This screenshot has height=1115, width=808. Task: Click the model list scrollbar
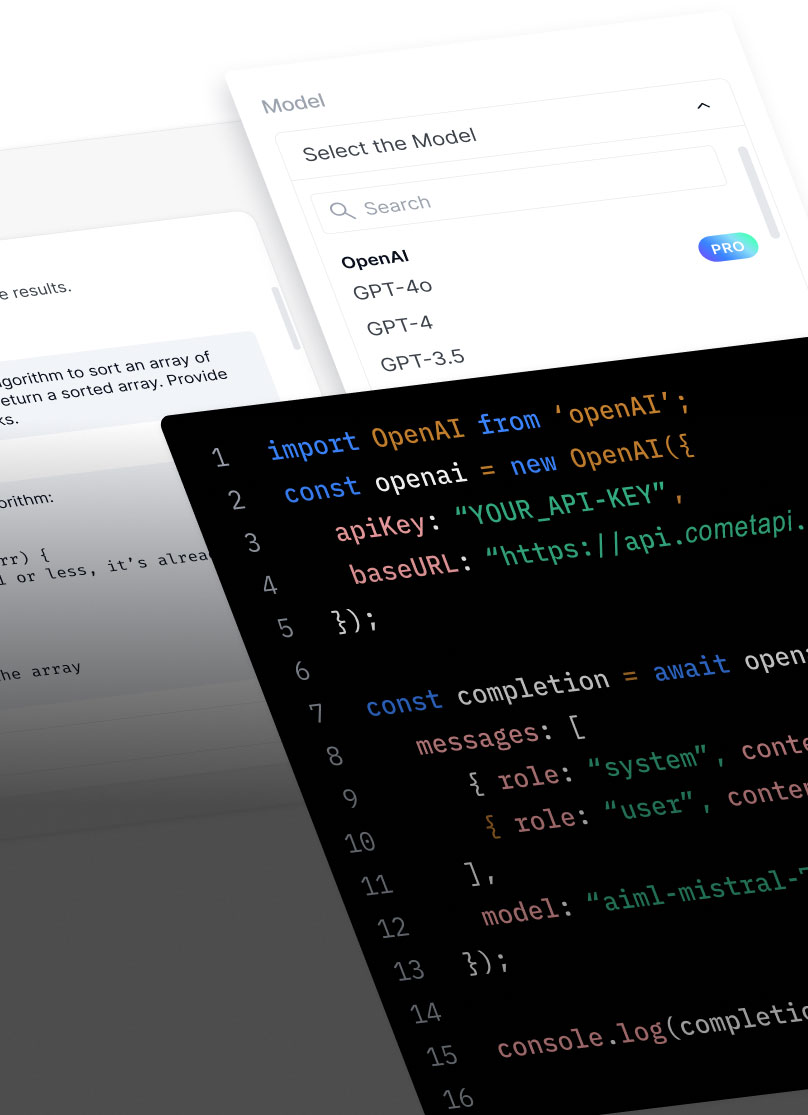[758, 192]
